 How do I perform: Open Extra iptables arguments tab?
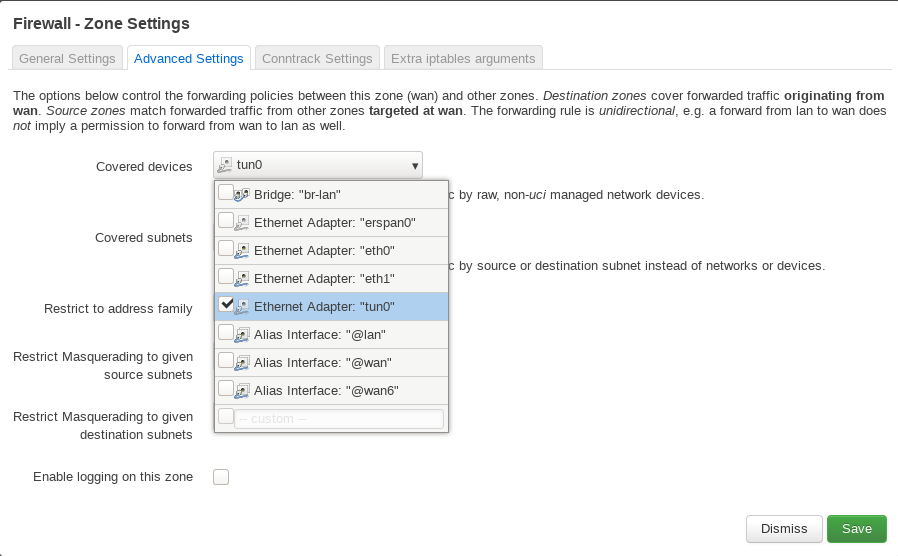tap(463, 58)
